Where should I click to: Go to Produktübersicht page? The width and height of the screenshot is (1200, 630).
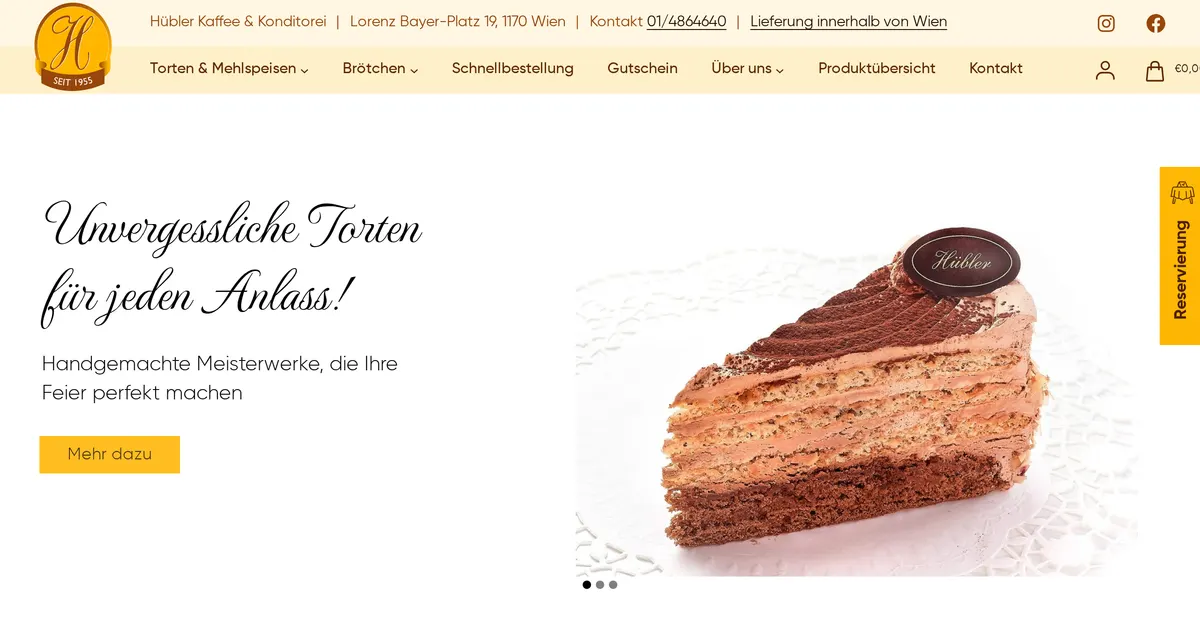pos(877,68)
